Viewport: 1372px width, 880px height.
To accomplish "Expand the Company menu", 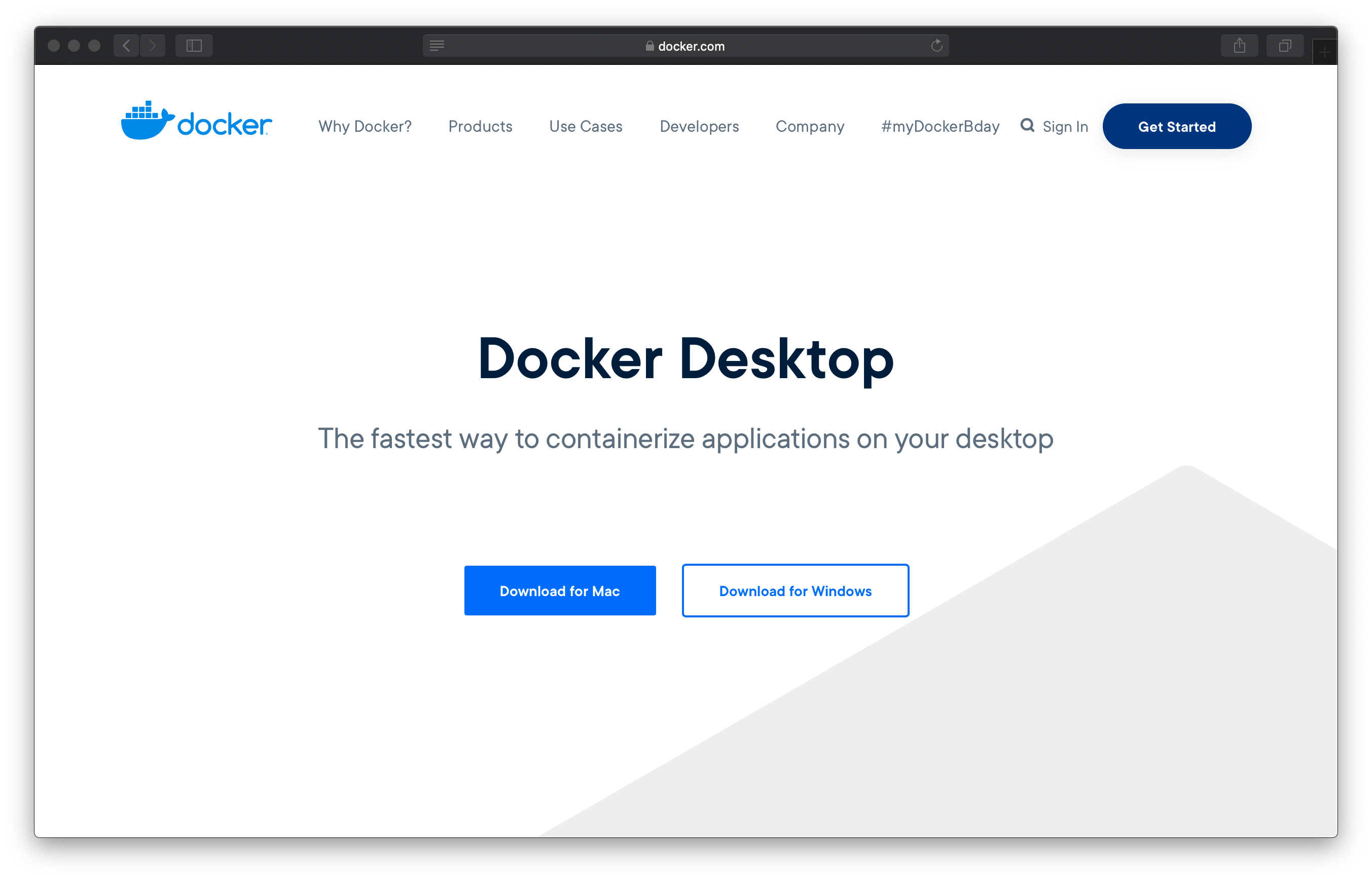I will [810, 126].
